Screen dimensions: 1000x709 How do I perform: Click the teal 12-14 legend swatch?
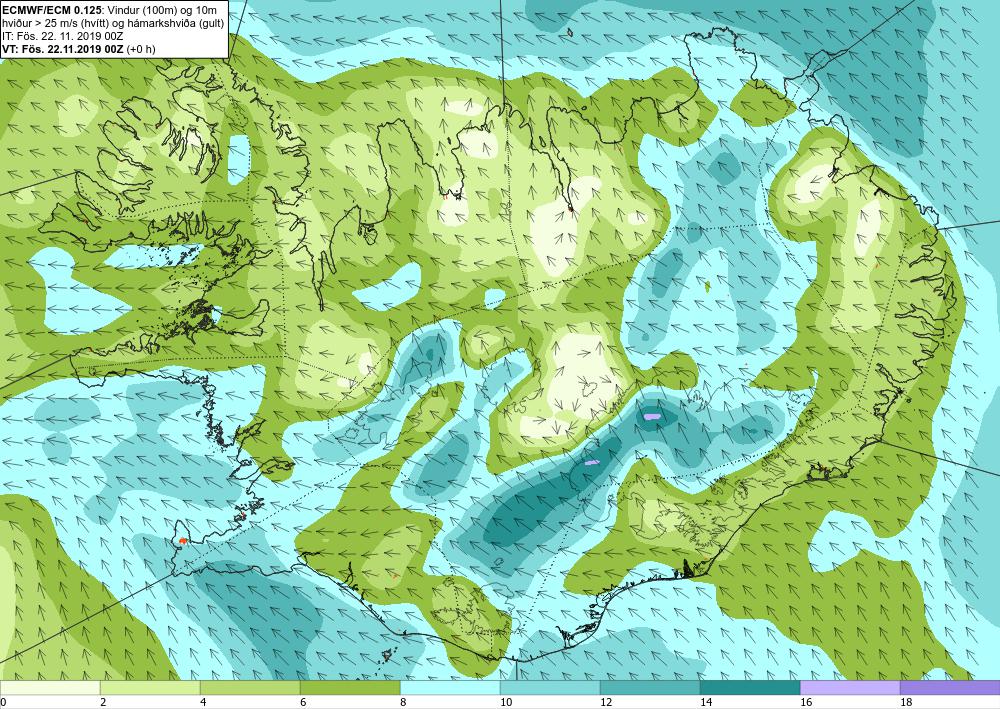coord(650,687)
